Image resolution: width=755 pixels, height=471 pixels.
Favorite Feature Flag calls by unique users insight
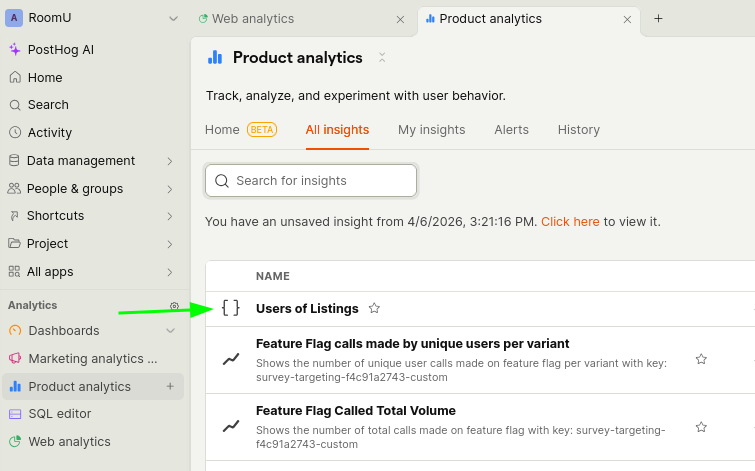click(701, 359)
